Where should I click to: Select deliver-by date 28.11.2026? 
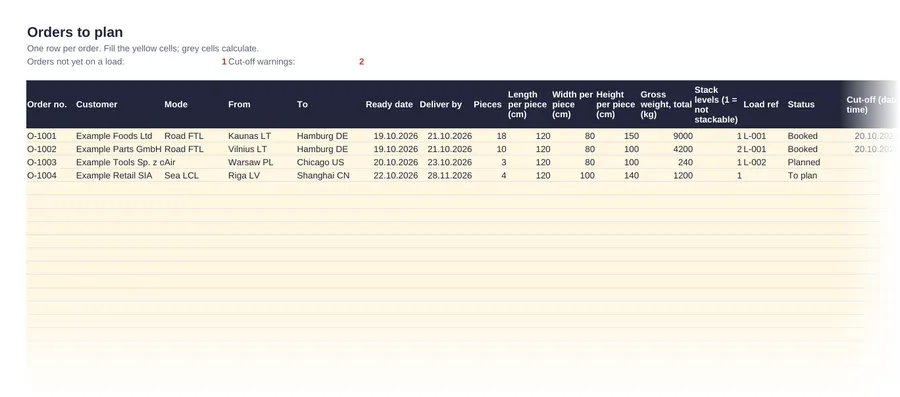click(x=449, y=176)
